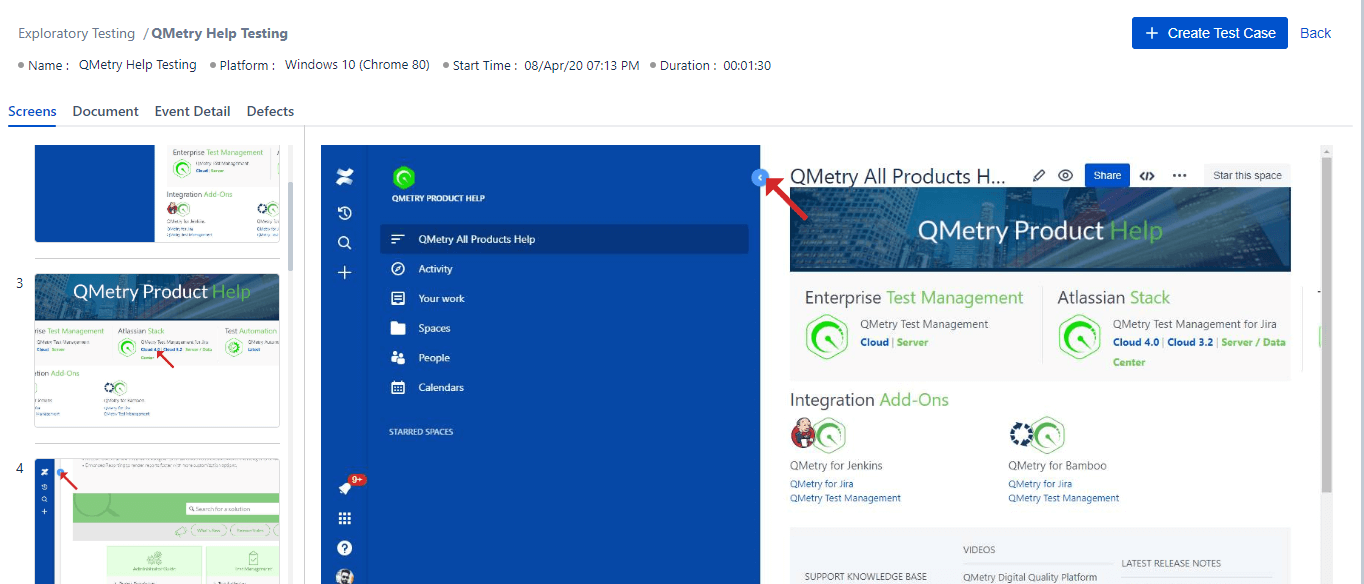Click the pencil edit page icon
The width and height of the screenshot is (1364, 584).
1039,175
